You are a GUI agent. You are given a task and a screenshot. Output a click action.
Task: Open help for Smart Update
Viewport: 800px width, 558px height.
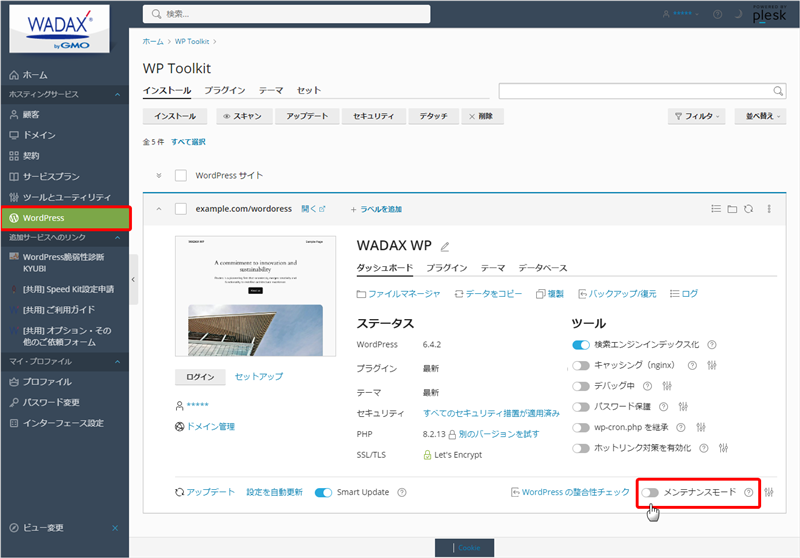(402, 492)
